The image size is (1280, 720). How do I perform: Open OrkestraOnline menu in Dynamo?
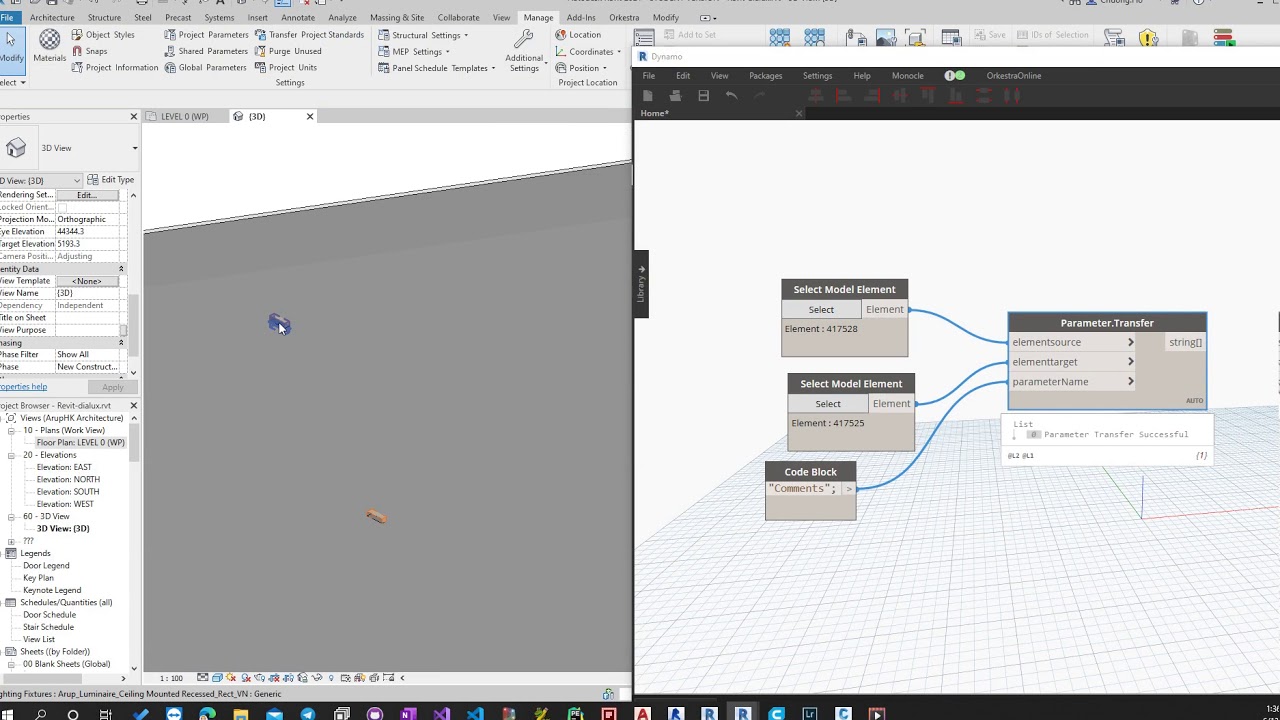1014,76
